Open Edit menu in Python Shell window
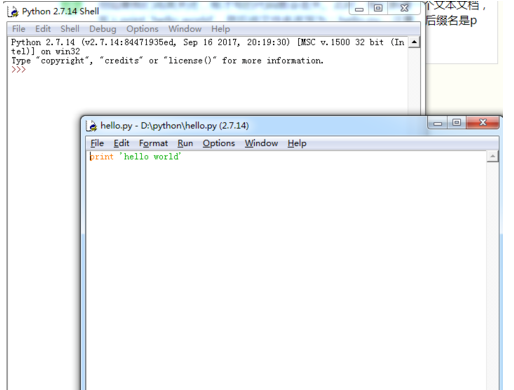 pos(43,29)
